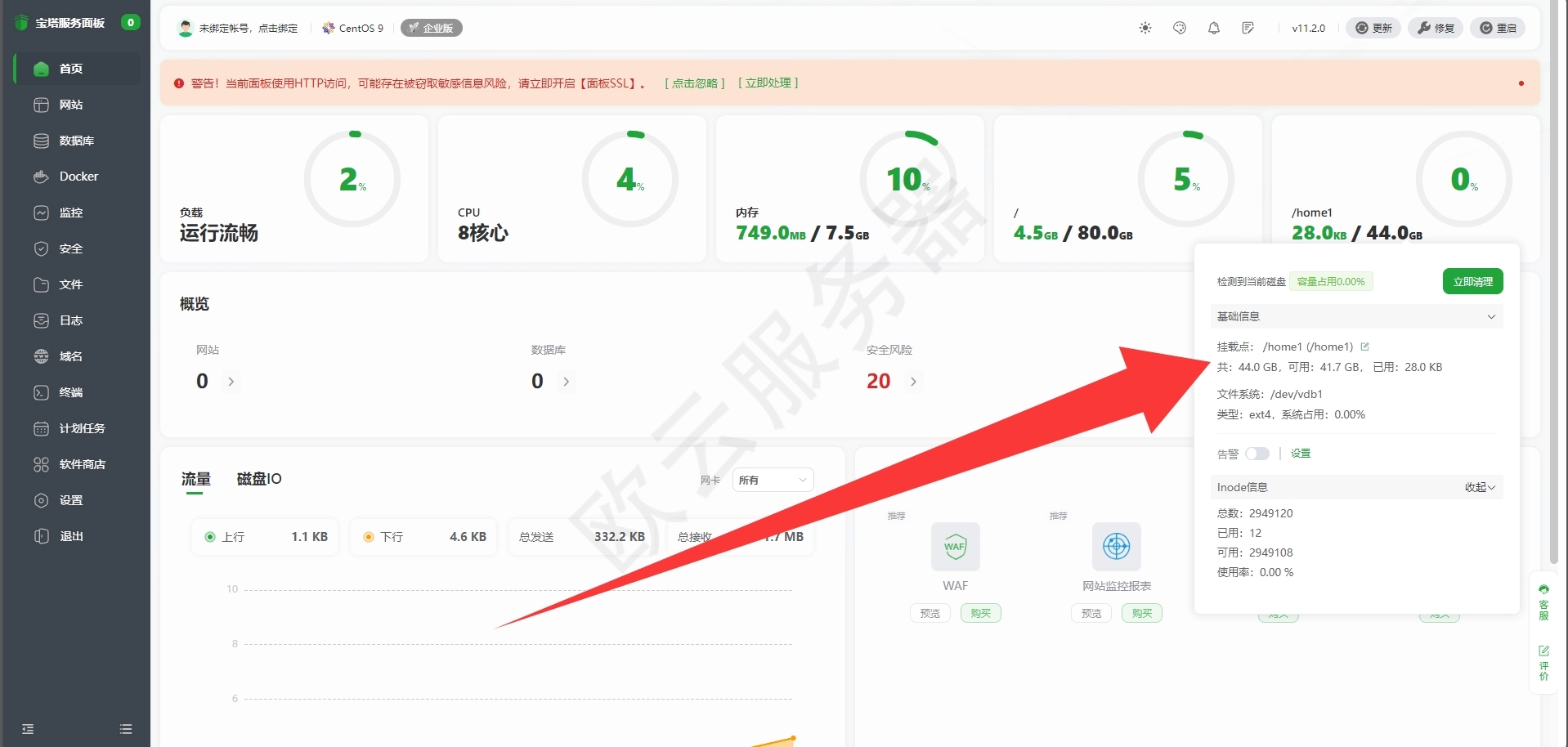
Task: Switch to the 磁盘IO tab
Action: click(x=258, y=479)
